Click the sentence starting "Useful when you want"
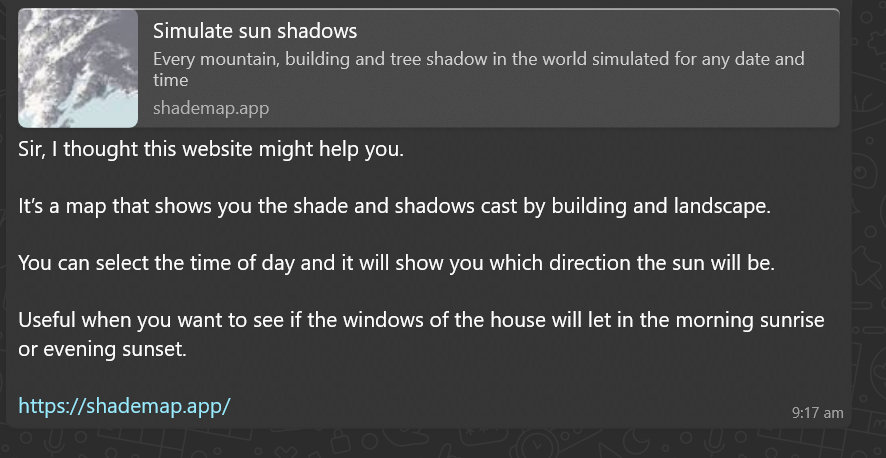Image resolution: width=886 pixels, height=458 pixels. (x=420, y=322)
